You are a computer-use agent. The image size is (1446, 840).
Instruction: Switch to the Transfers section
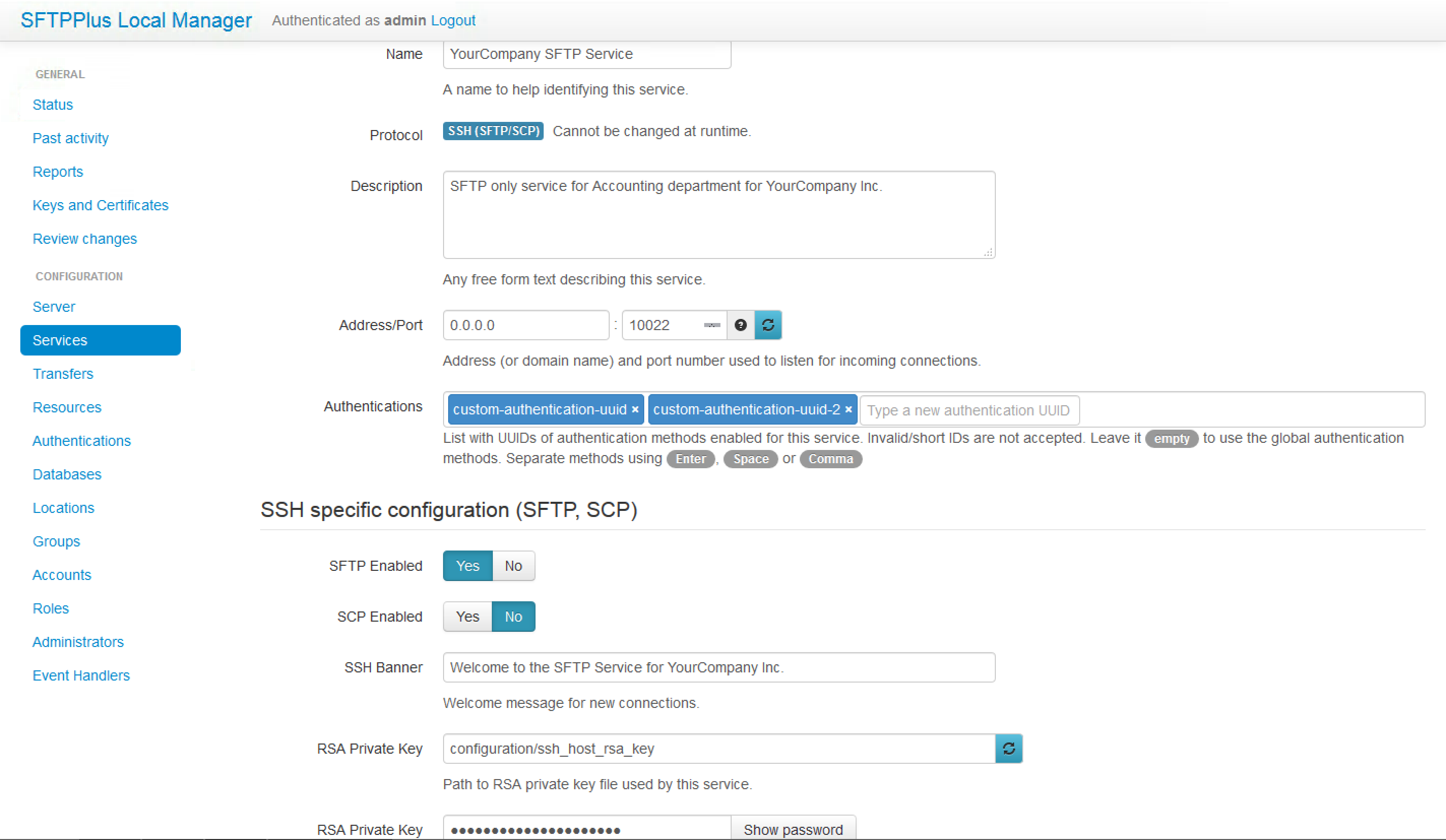[x=63, y=373]
